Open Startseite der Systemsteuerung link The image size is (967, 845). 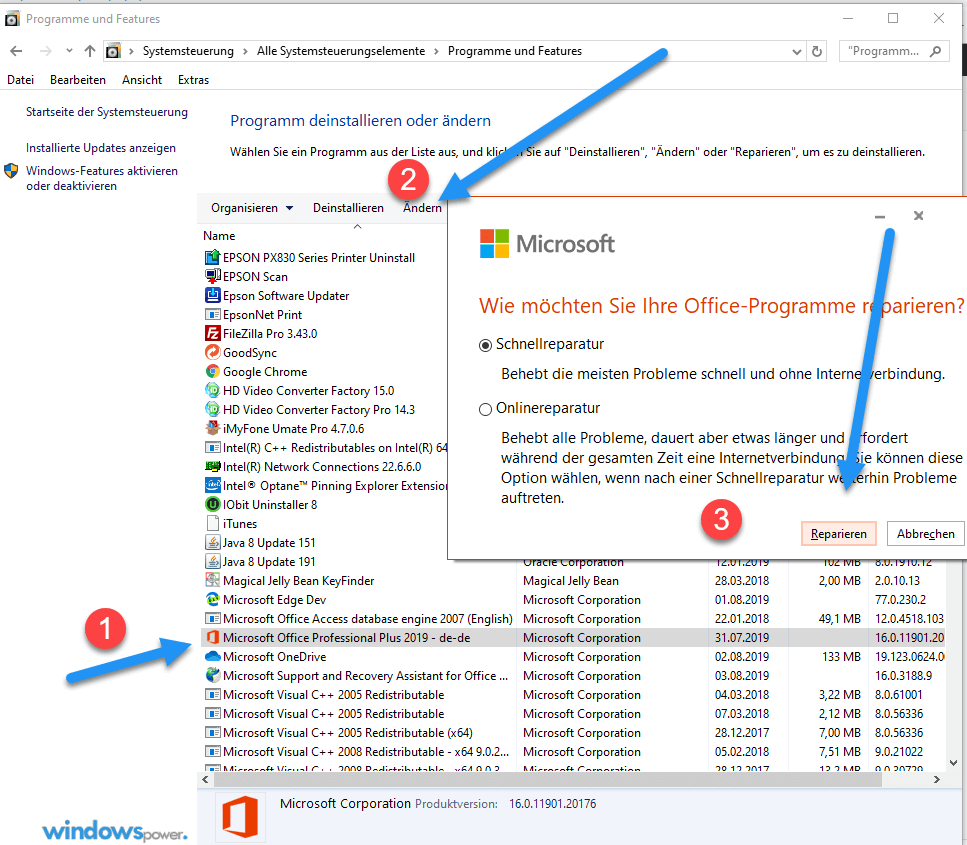tap(107, 112)
